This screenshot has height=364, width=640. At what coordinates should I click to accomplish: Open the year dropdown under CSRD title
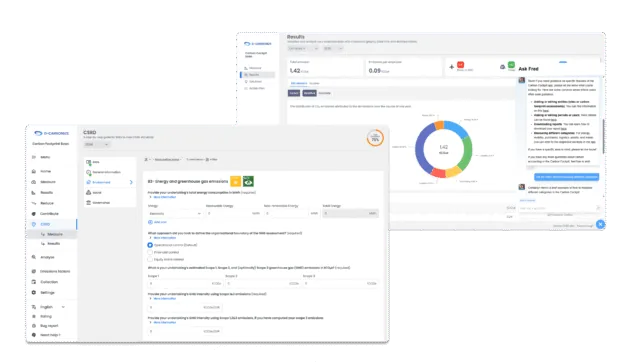(97, 144)
